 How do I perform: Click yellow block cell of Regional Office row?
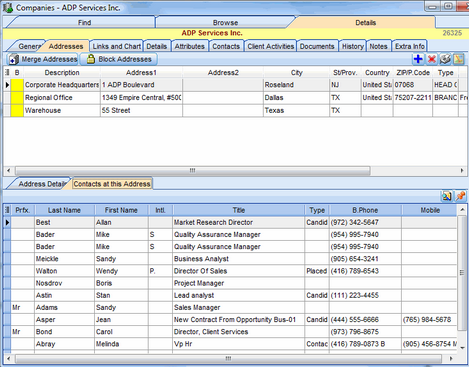click(17, 98)
